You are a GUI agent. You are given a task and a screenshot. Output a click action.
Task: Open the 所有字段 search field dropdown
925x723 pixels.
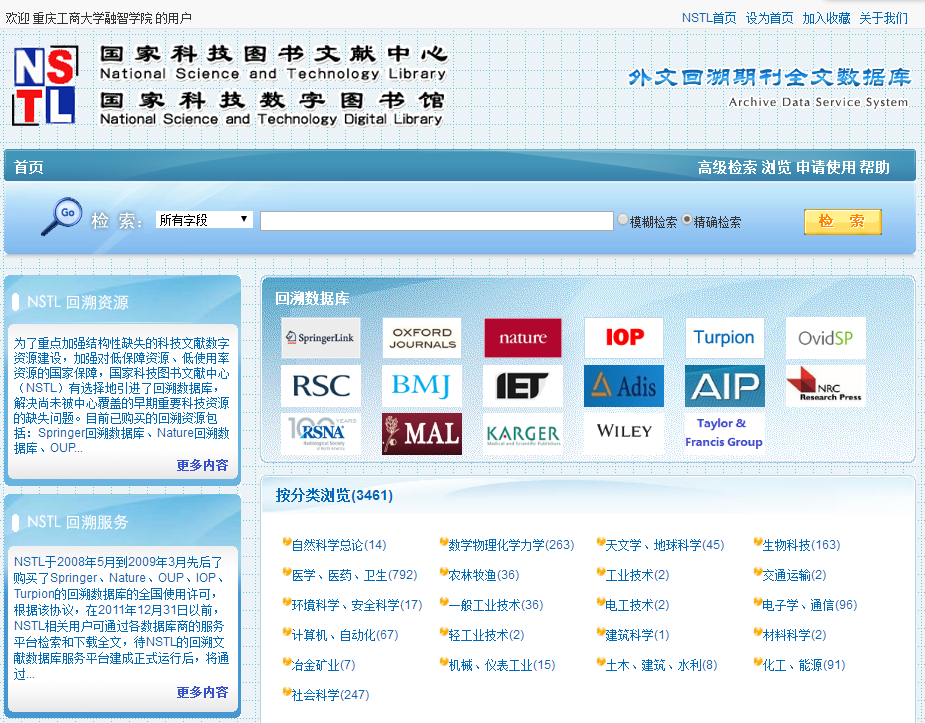pyautogui.click(x=204, y=219)
